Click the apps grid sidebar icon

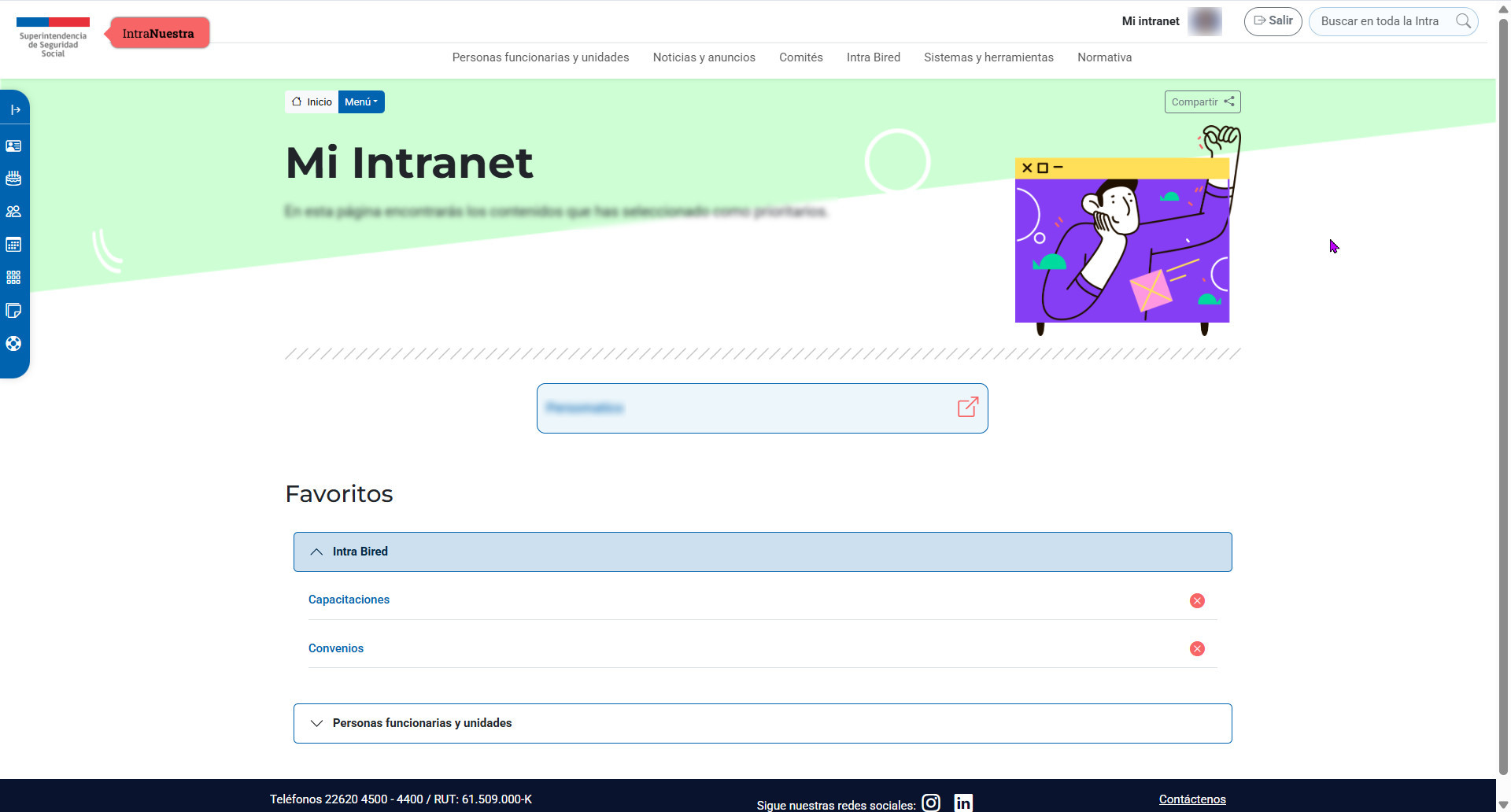tap(13, 278)
